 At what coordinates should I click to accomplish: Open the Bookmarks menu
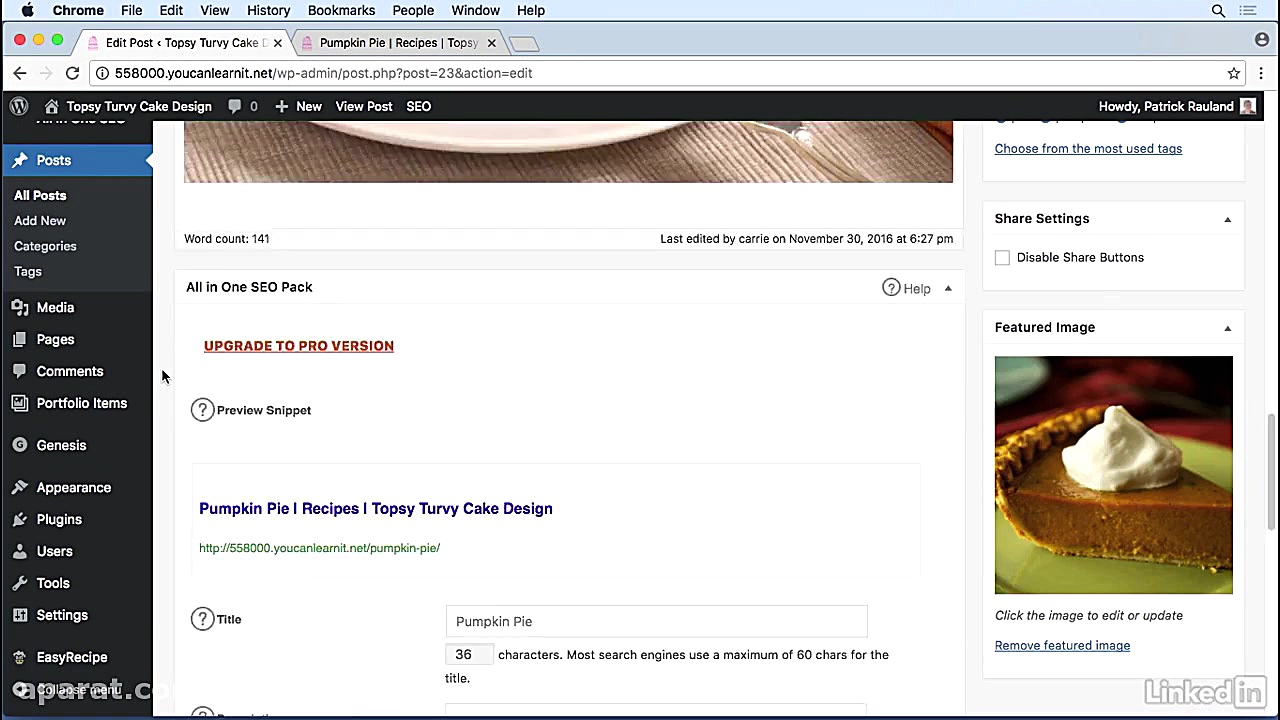click(341, 11)
